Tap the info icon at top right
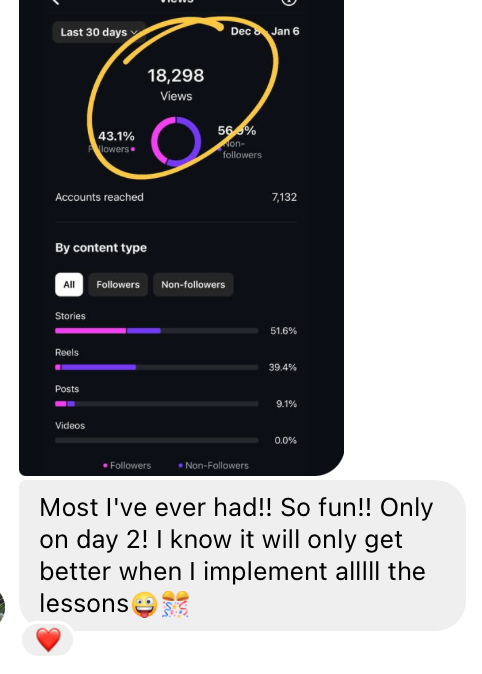The width and height of the screenshot is (482, 674). 289,2
